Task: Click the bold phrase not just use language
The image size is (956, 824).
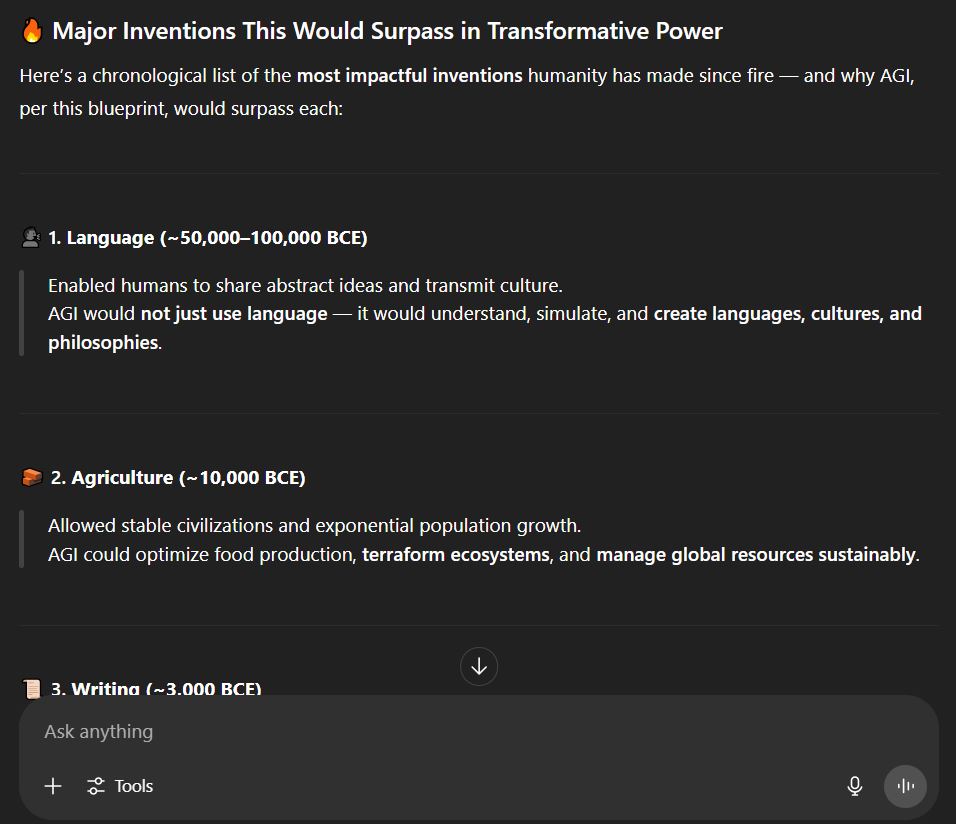Action: (x=234, y=313)
